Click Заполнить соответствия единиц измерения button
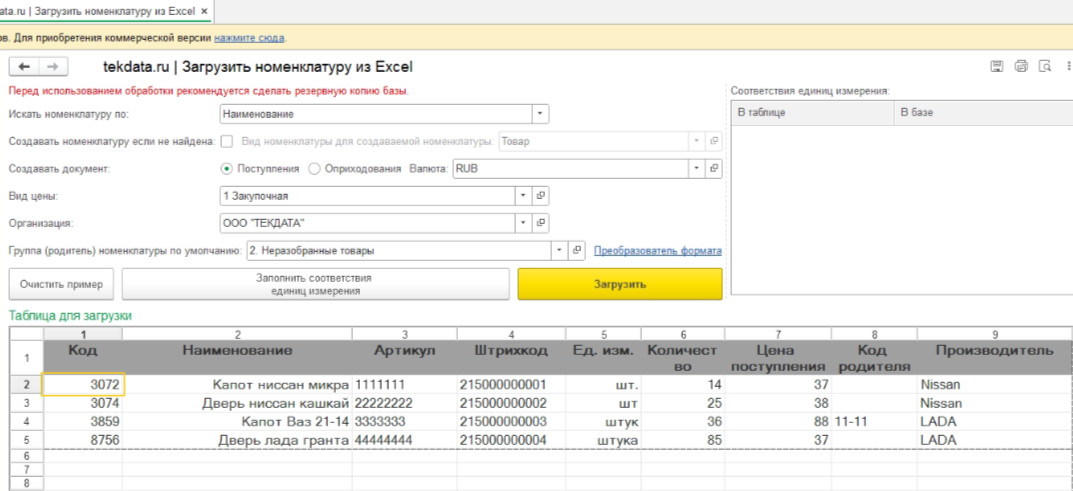This screenshot has height=491, width=1073. click(315, 284)
